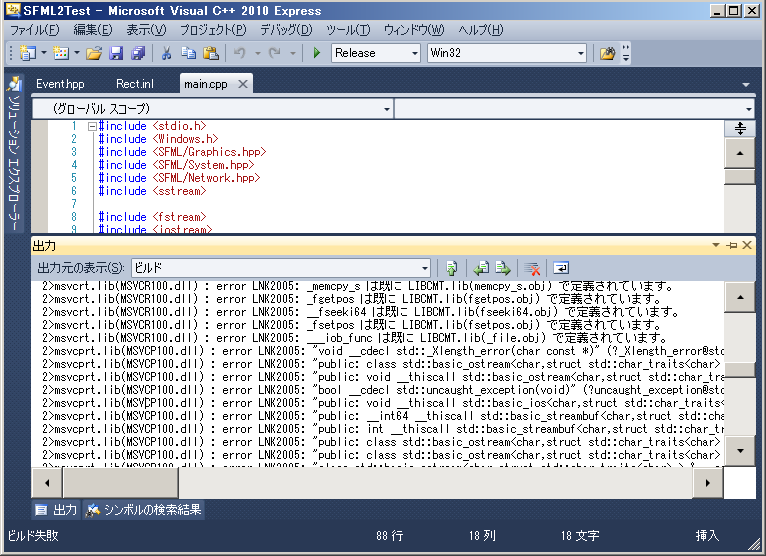766x556 pixels.
Task: Open the Add New Item dropdown arrow
Action: coord(77,53)
